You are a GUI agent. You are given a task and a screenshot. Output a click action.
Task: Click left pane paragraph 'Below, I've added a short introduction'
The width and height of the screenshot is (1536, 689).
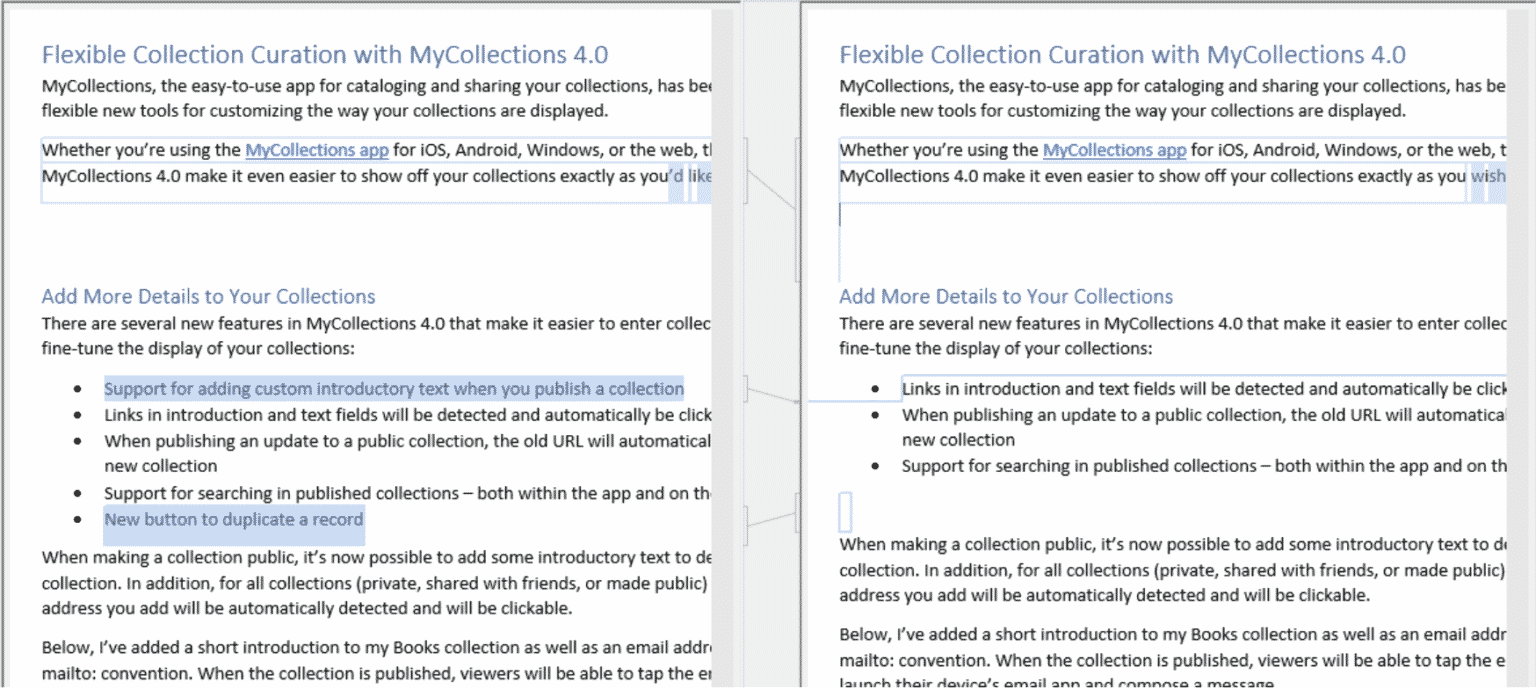[x=376, y=662]
